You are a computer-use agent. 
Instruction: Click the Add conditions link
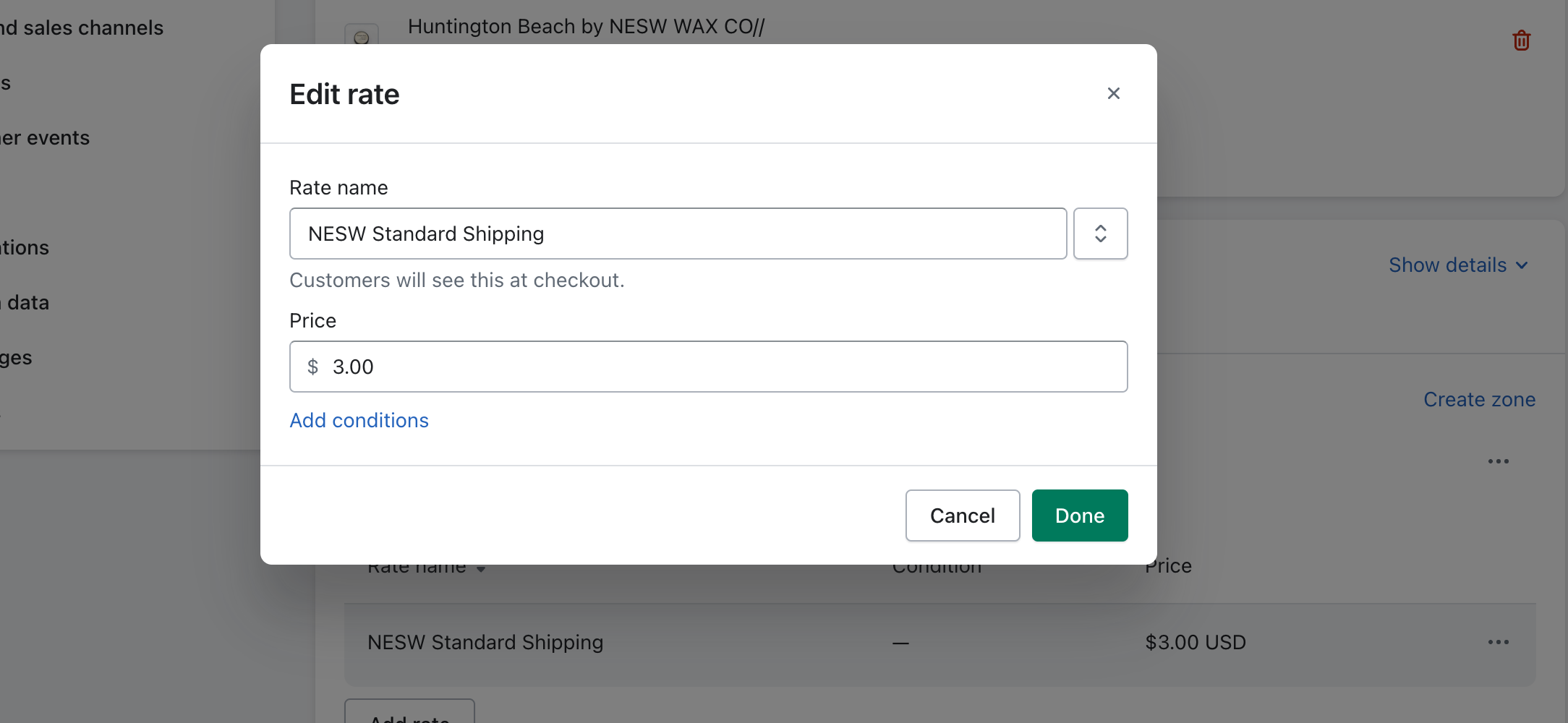[x=359, y=420]
